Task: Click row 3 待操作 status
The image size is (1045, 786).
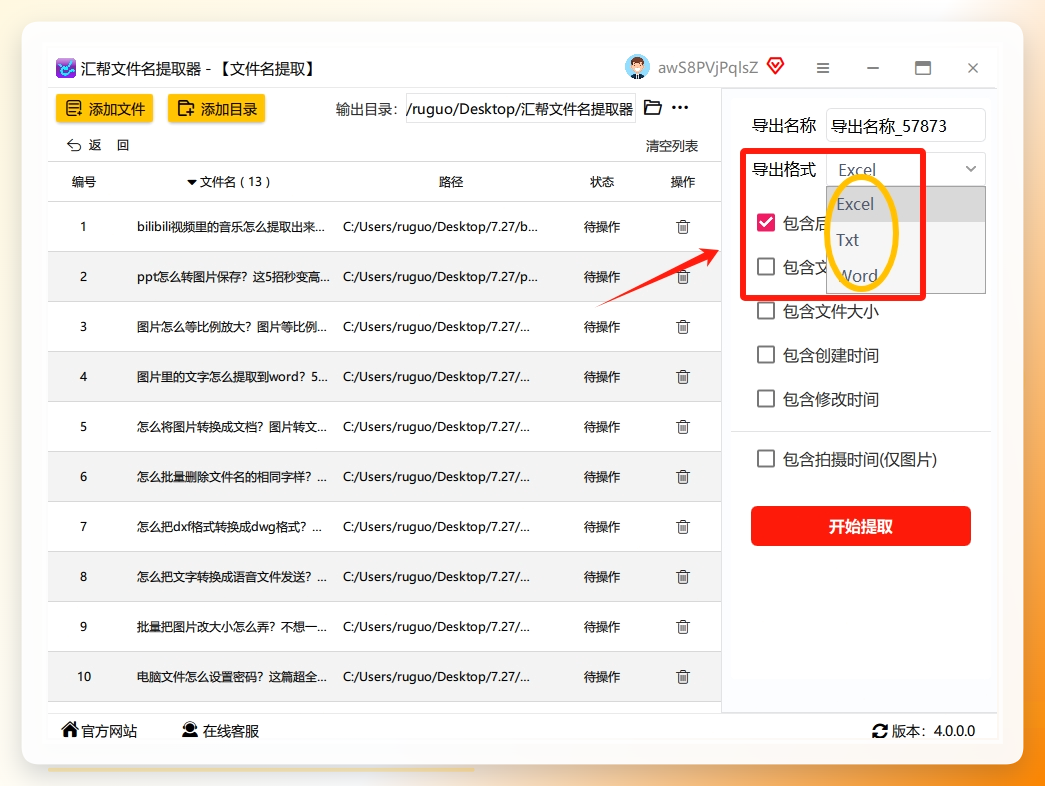Action: (x=602, y=327)
